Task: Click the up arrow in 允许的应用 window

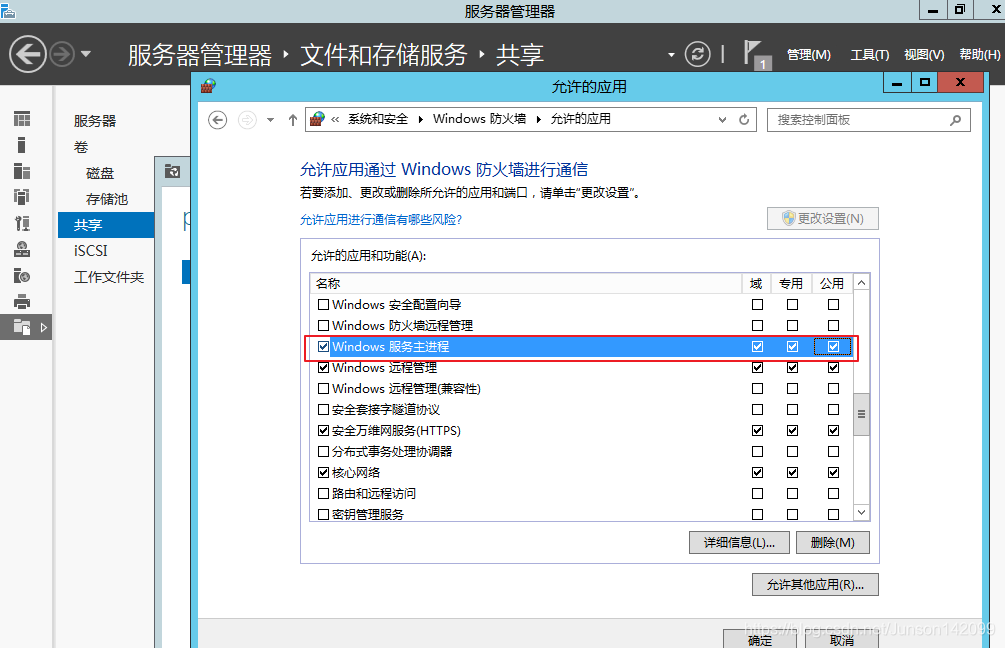Action: (293, 120)
